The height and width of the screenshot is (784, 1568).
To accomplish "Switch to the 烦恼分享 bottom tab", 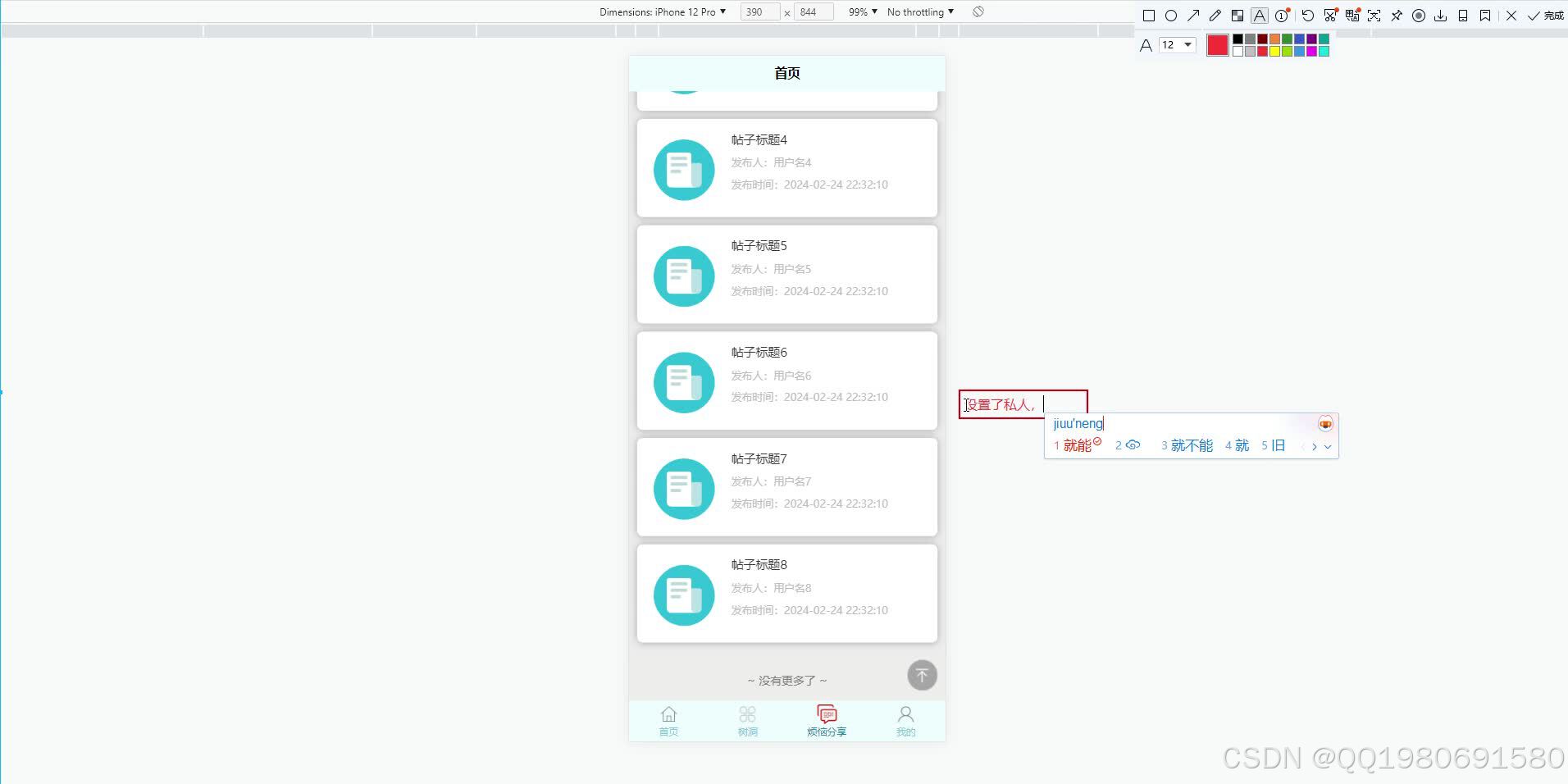I will (827, 722).
